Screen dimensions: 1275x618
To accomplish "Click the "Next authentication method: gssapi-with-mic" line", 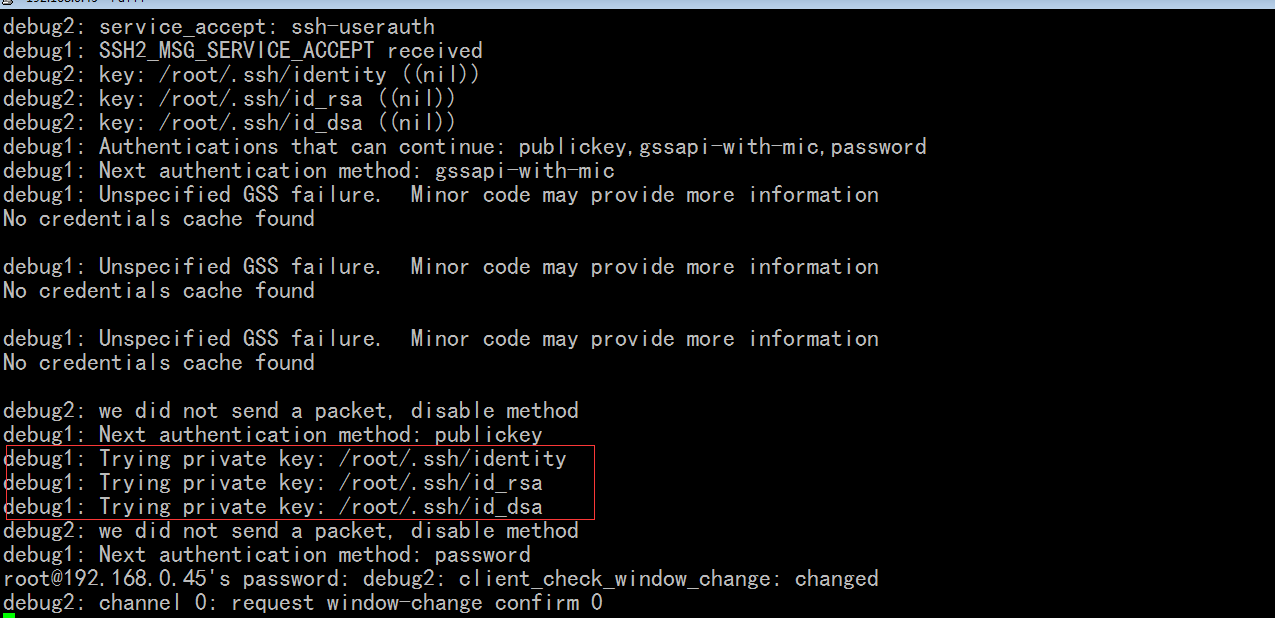I will pyautogui.click(x=308, y=171).
